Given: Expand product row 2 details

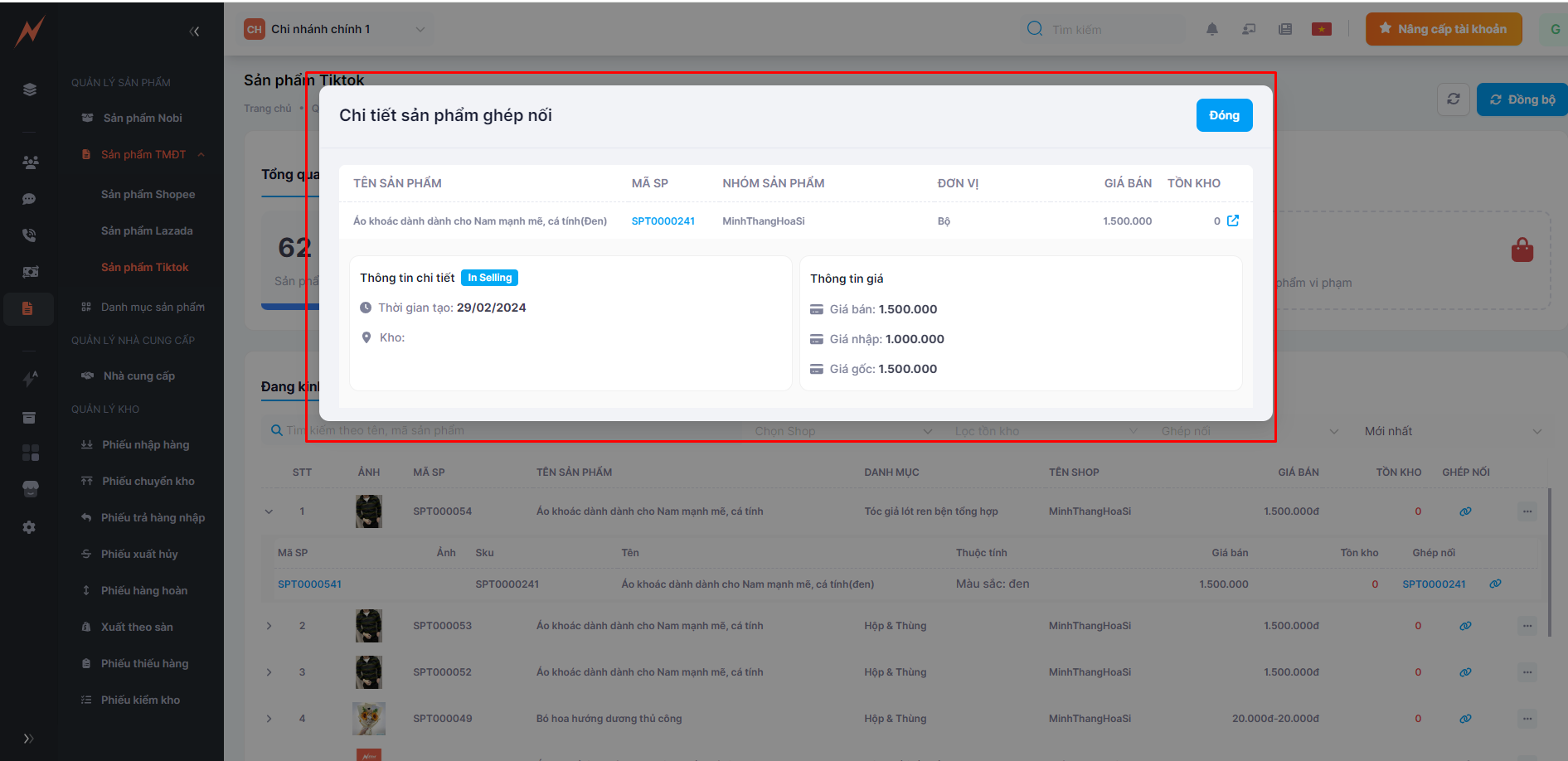Looking at the screenshot, I should 269,626.
